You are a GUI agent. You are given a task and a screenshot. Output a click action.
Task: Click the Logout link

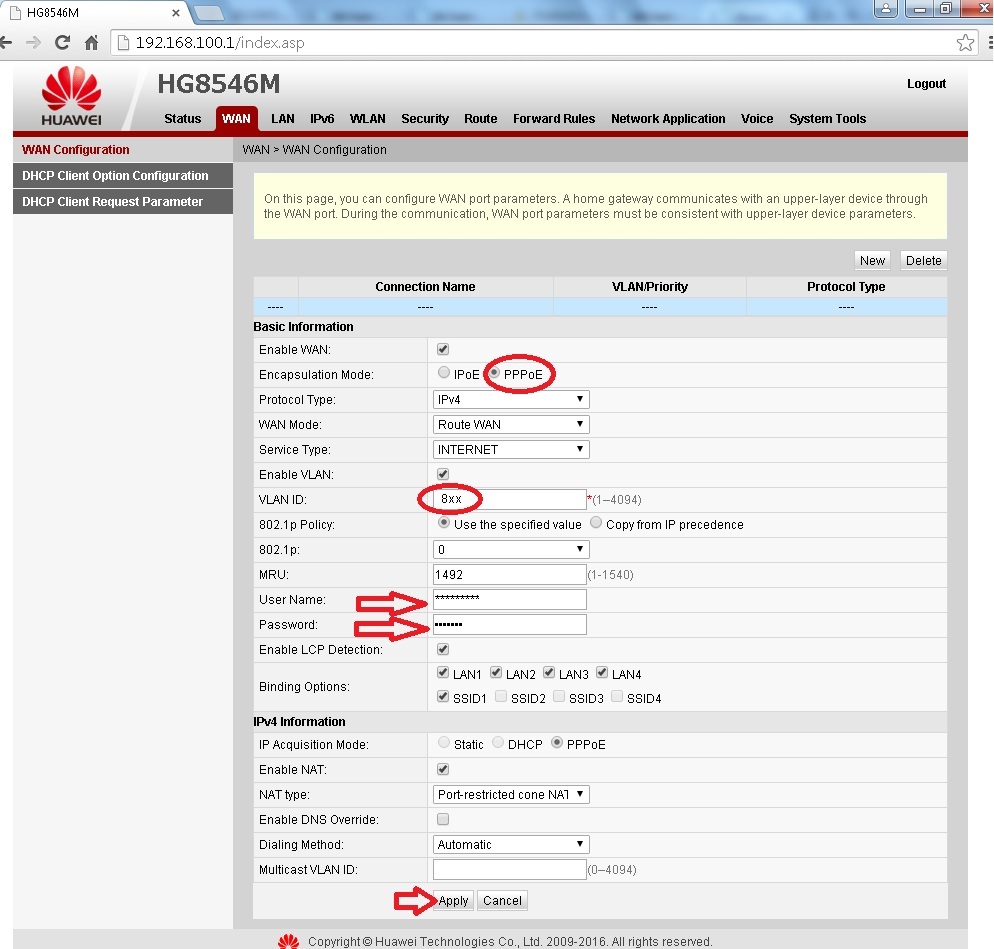(926, 84)
